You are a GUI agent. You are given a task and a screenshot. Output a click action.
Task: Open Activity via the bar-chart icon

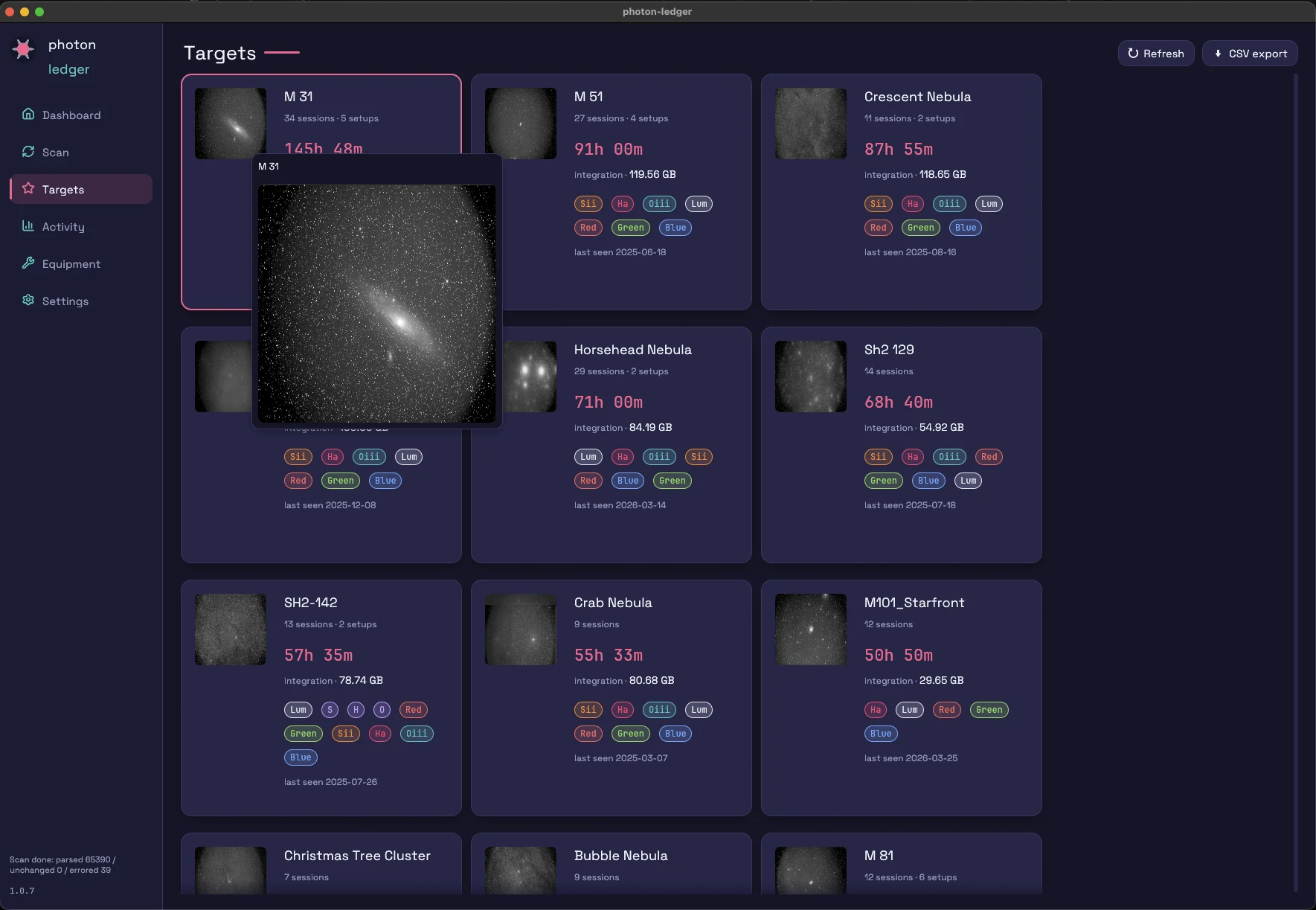tap(28, 225)
